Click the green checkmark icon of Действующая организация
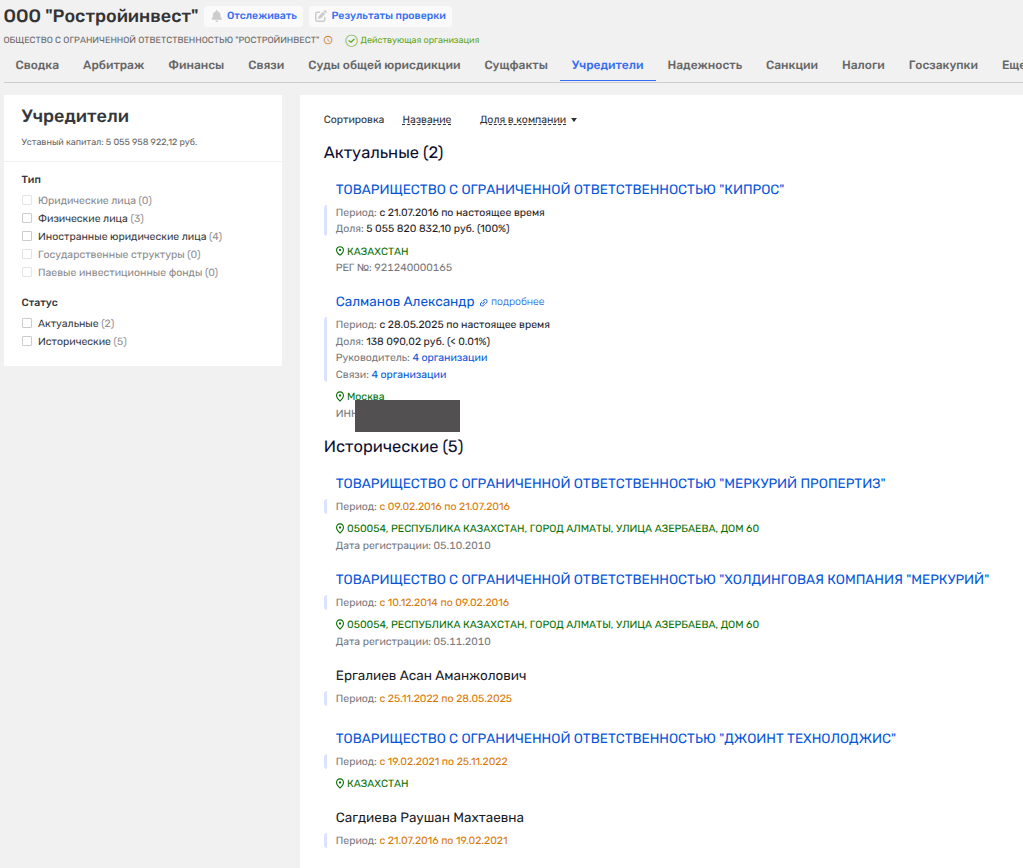This screenshot has height=868, width=1023. coord(351,40)
